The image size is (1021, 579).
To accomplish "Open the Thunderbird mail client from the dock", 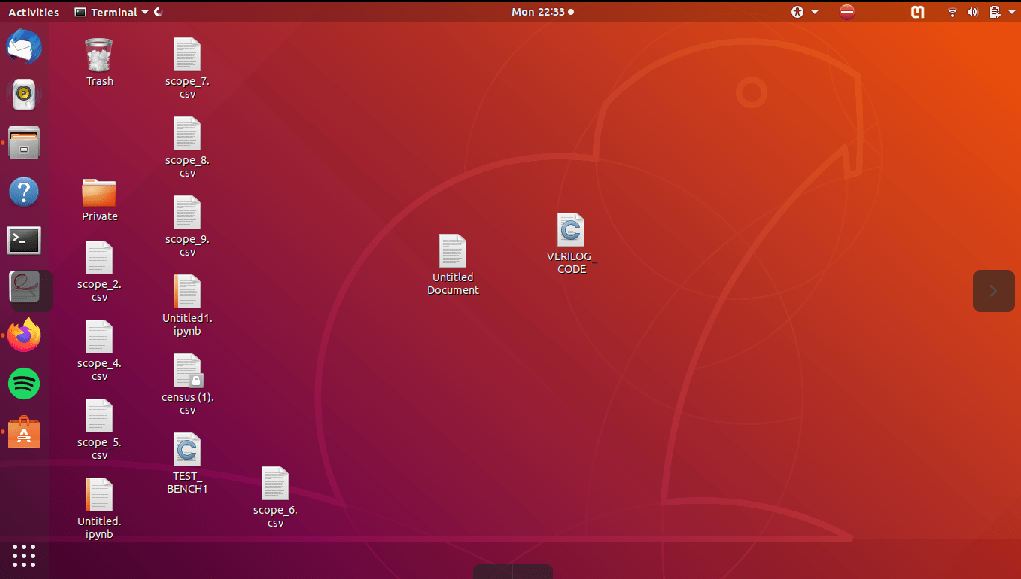I will (23, 46).
